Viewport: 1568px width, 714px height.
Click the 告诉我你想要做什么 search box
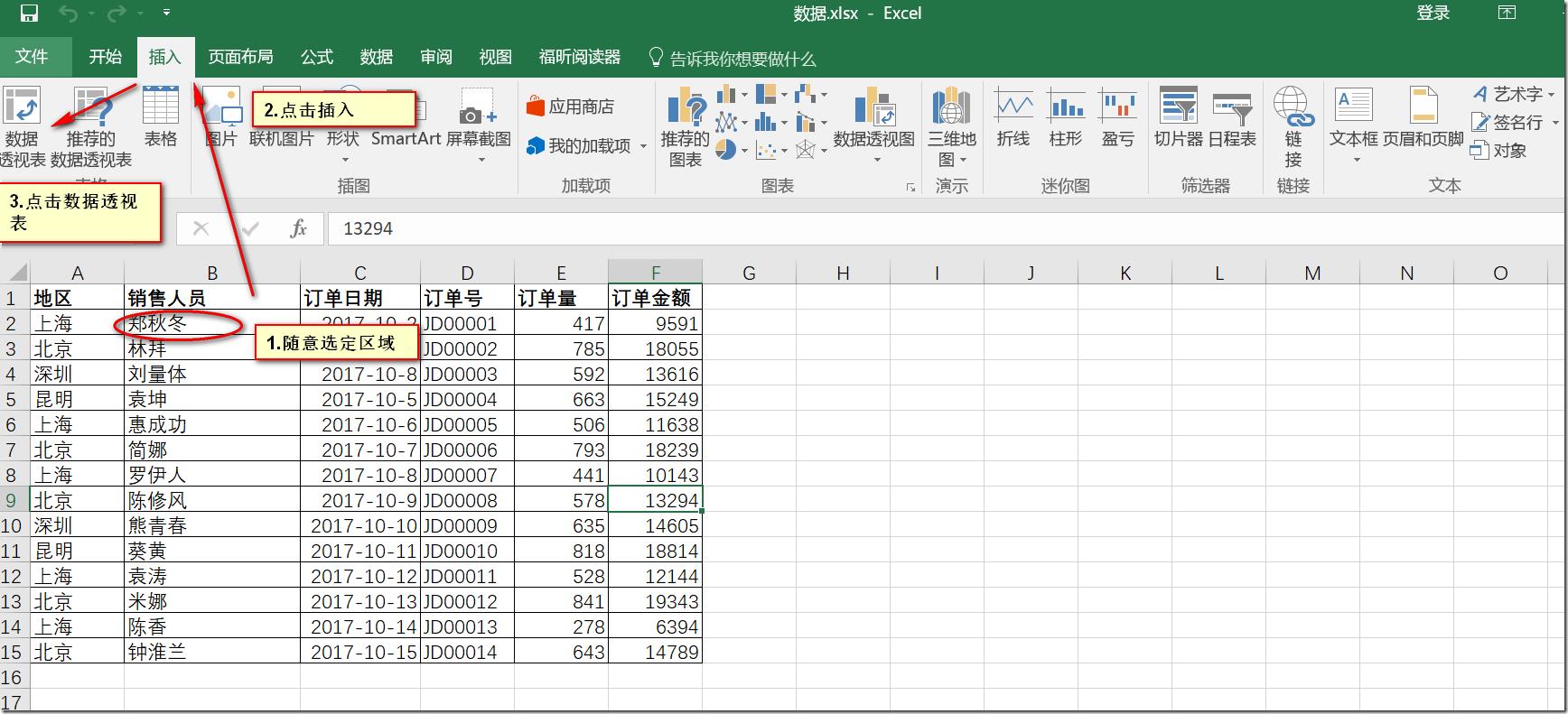coord(733,59)
